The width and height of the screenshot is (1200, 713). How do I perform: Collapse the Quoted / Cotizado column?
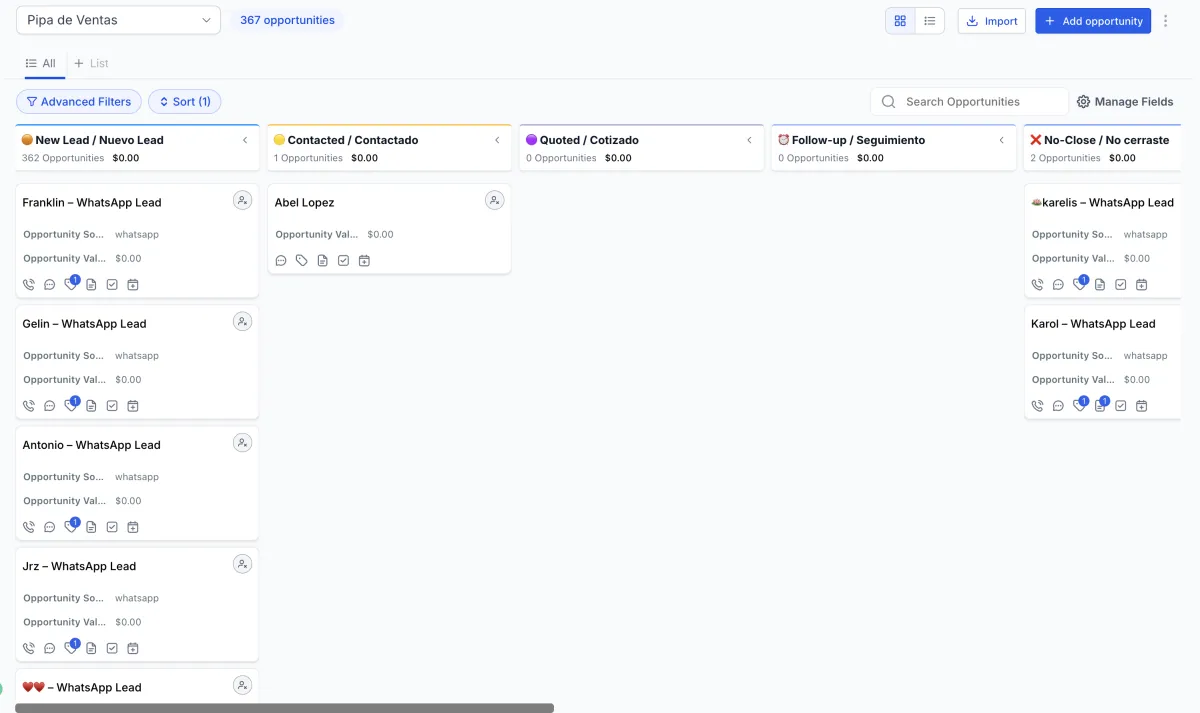click(x=749, y=140)
